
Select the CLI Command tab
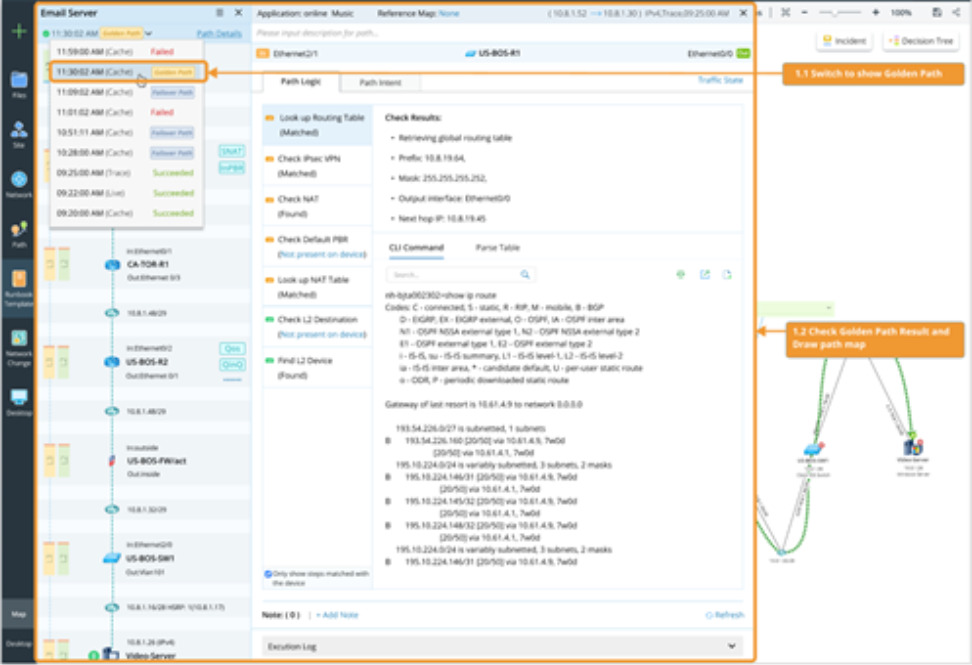point(417,248)
